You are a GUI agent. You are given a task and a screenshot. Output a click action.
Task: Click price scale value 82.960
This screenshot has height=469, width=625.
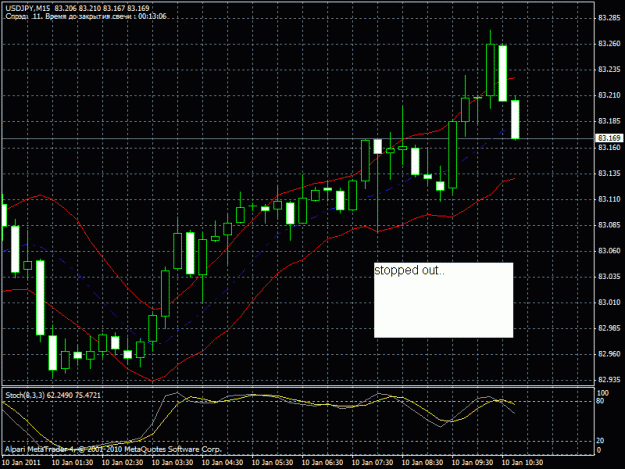click(x=609, y=354)
